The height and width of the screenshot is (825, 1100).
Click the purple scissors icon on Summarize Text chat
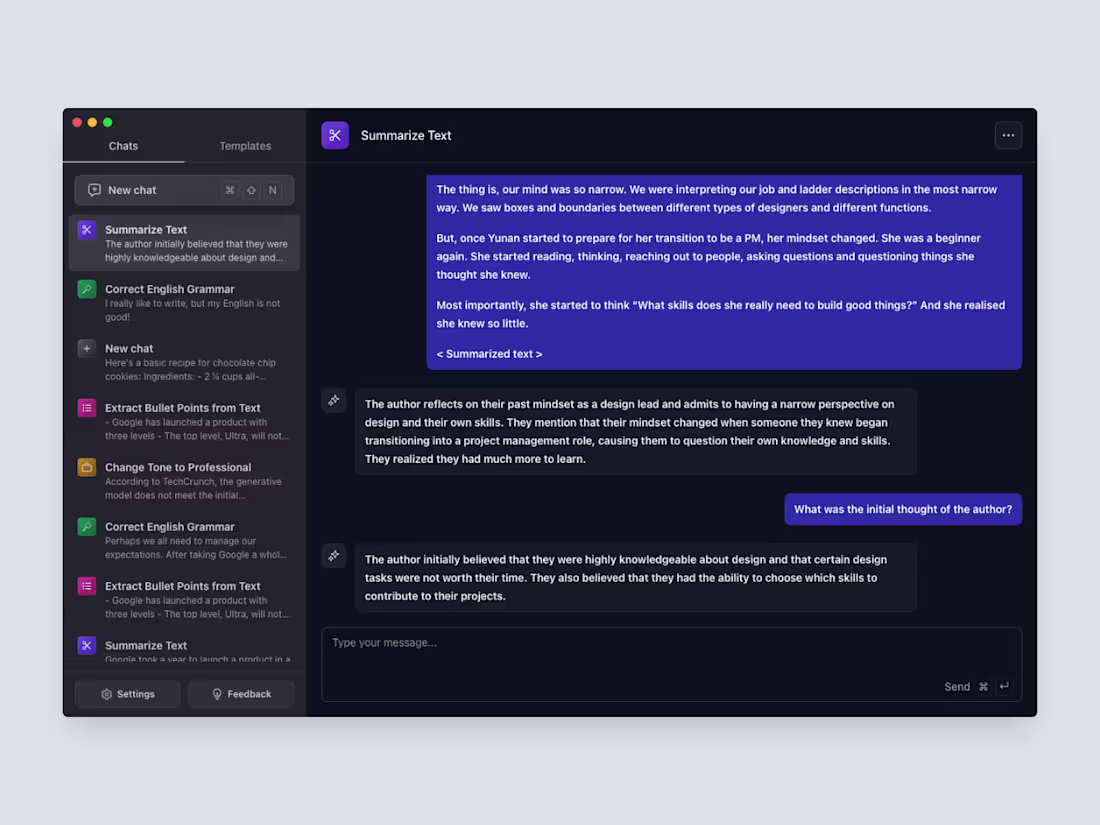pyautogui.click(x=87, y=230)
